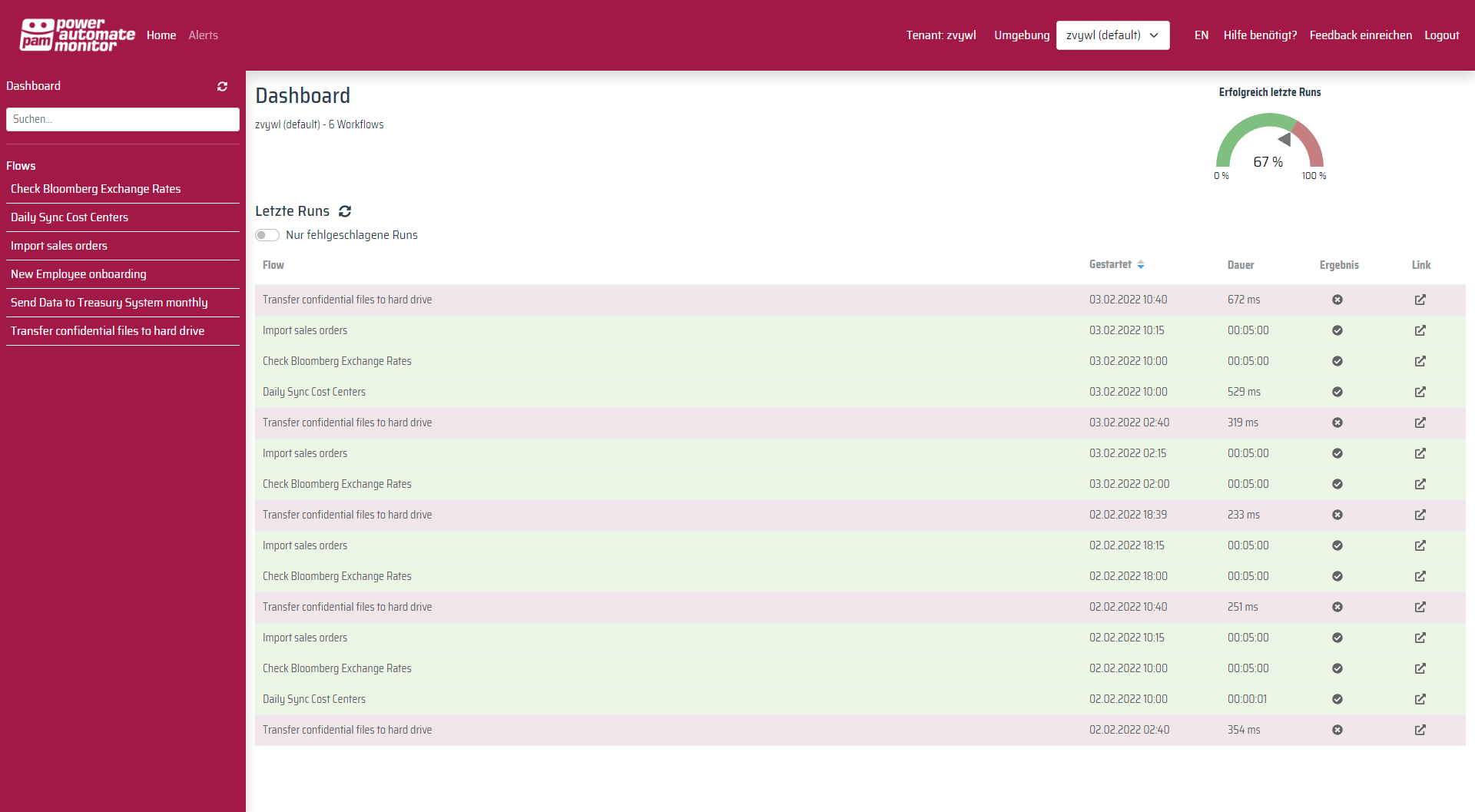Viewport: 1475px width, 812px height.
Task: Open the zvywl (default) environment dropdown
Action: click(1112, 35)
